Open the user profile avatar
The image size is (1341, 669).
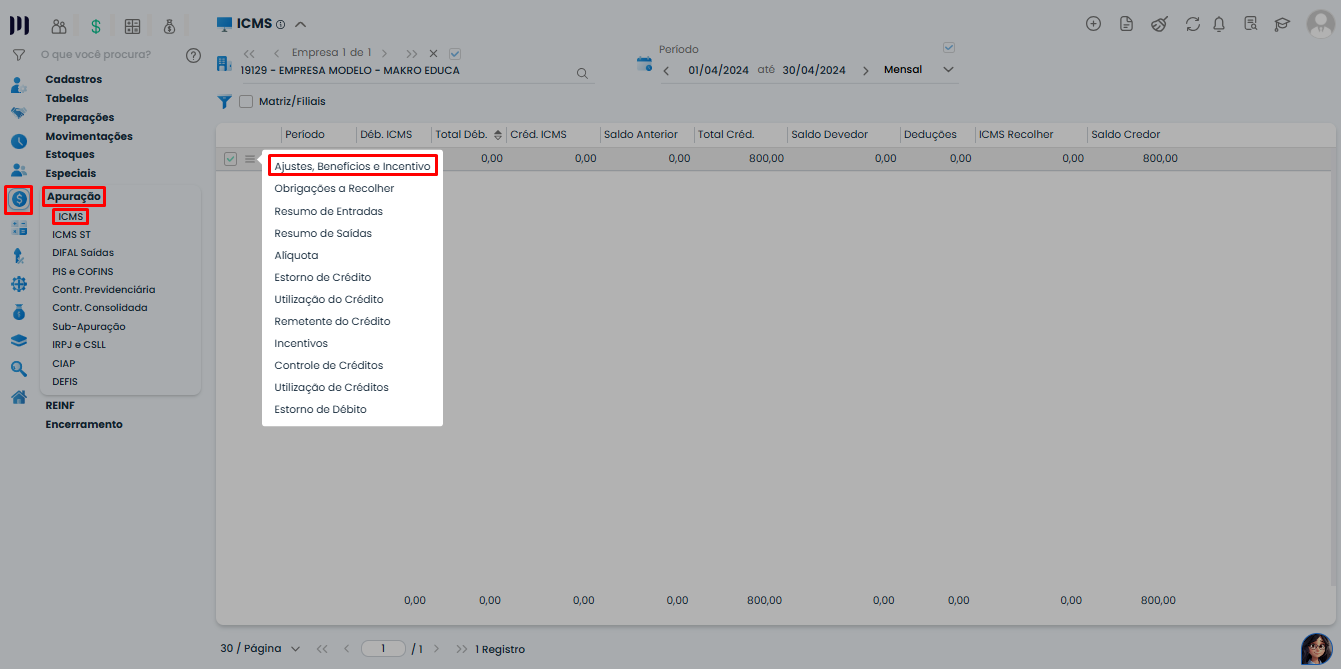click(x=1321, y=24)
